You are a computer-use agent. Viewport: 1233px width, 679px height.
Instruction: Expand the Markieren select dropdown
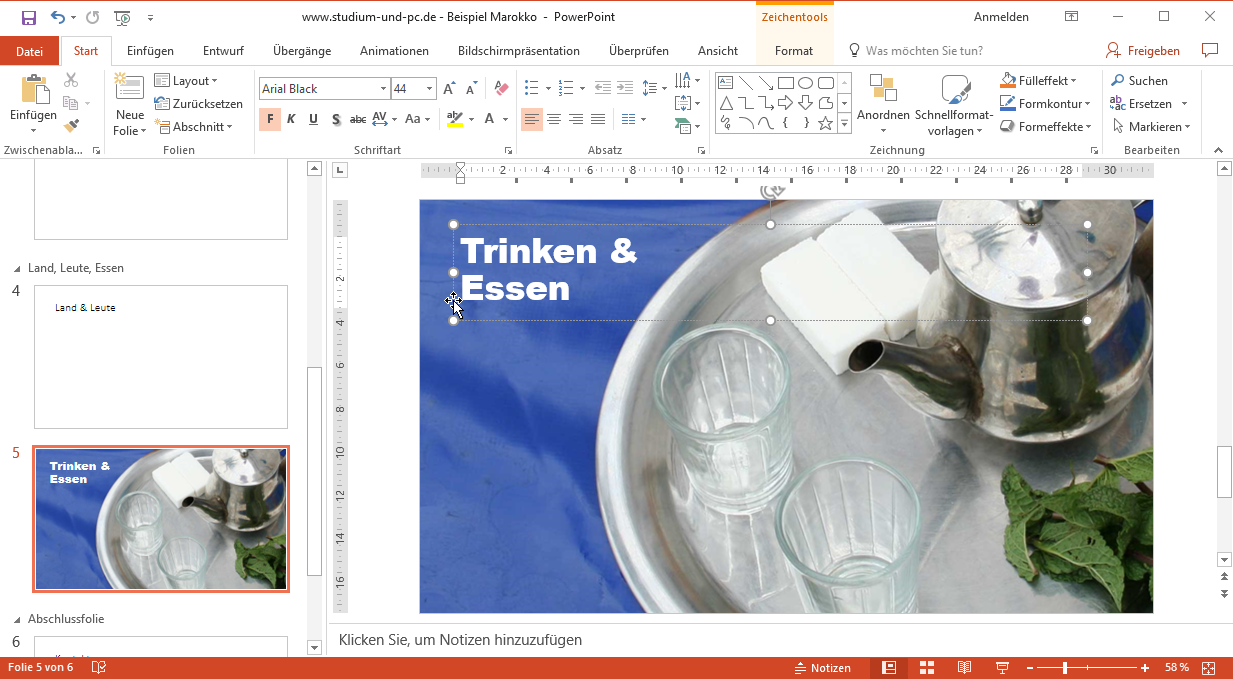pyautogui.click(x=1150, y=127)
